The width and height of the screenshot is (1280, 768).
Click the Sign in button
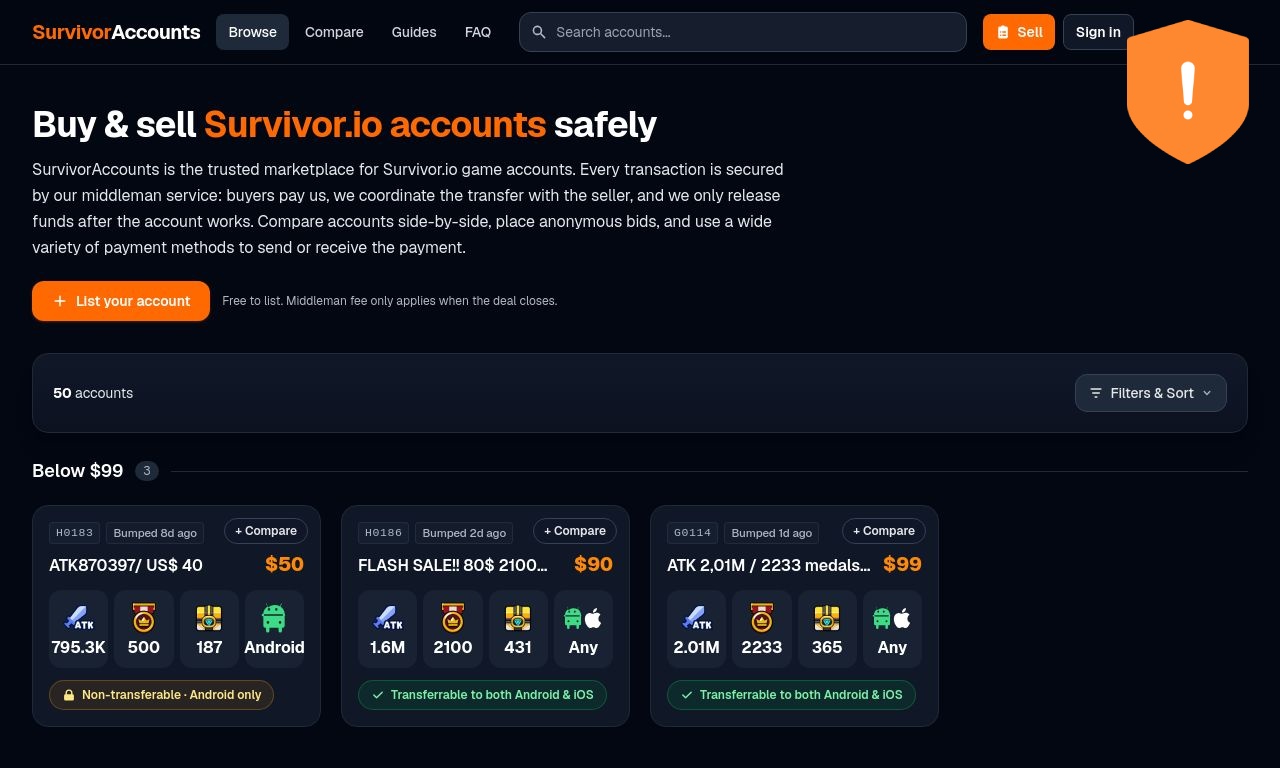coord(1098,32)
